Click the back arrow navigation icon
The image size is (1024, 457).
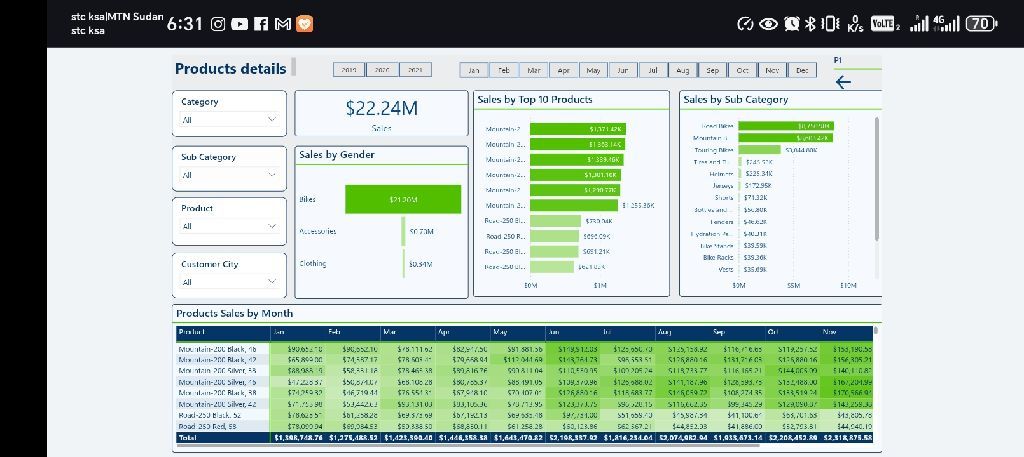coord(843,83)
